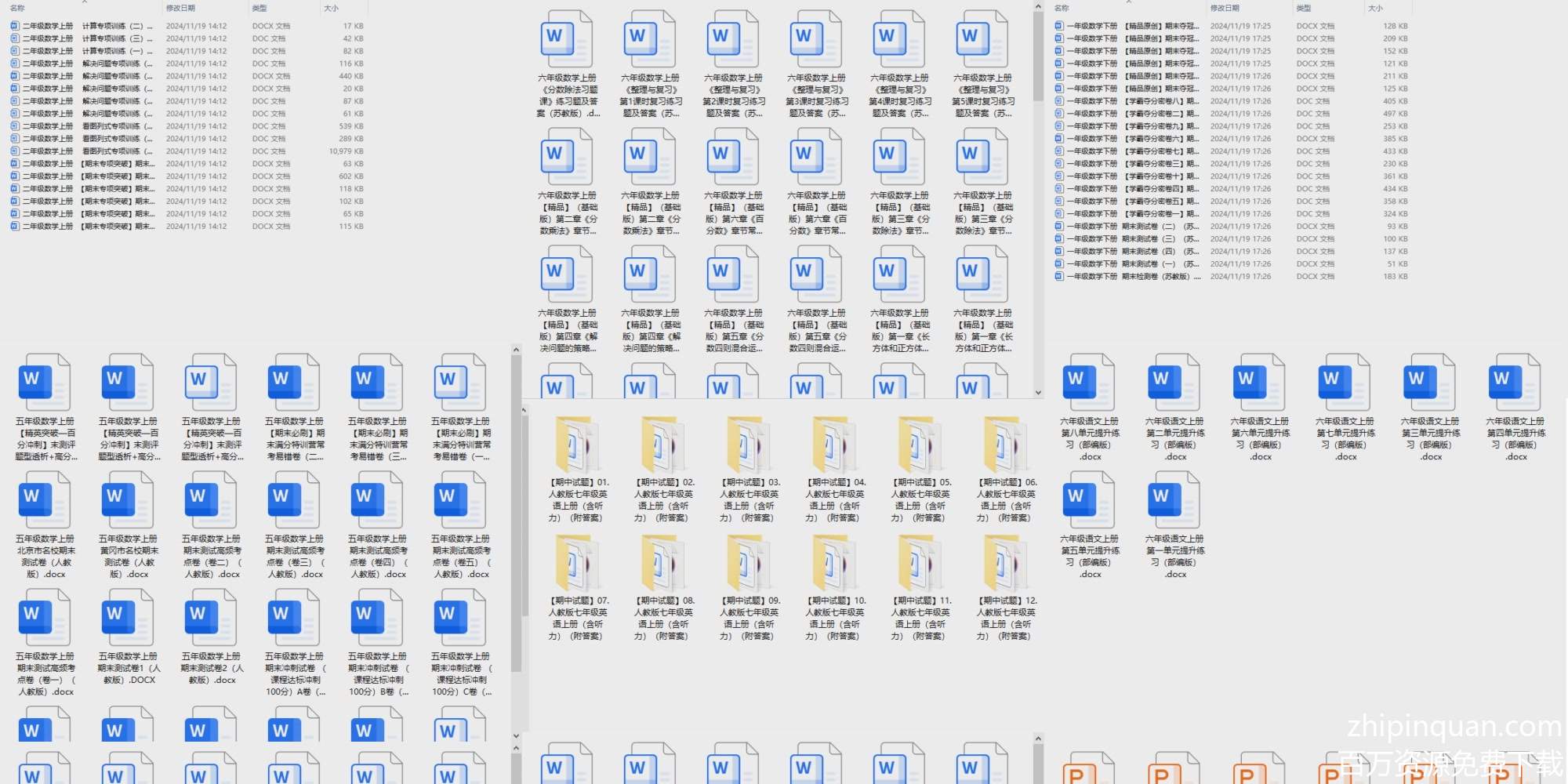This screenshot has width=1568, height=784.
Task: Select the 六年级语文上册第七单元提升练习 Word icon
Action: (x=1345, y=383)
